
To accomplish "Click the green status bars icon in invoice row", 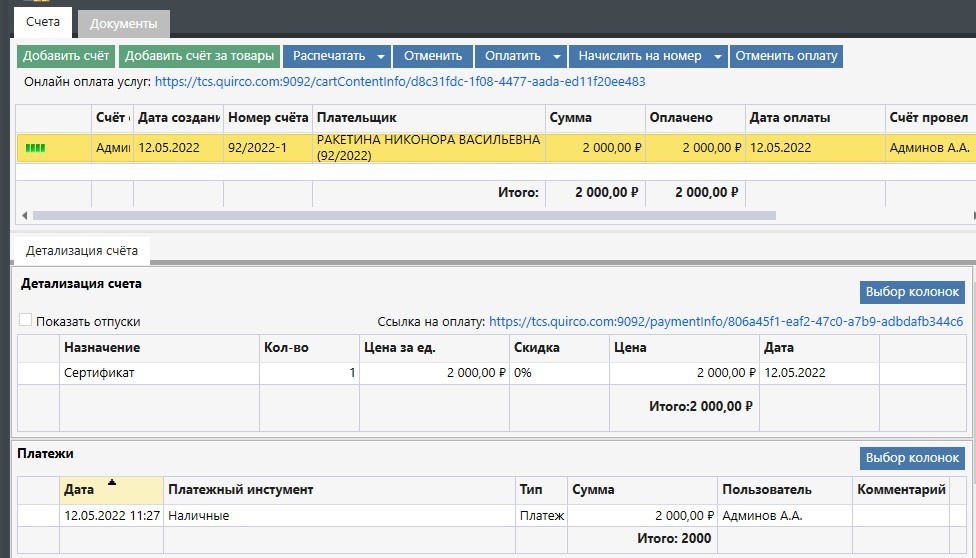I will [x=36, y=148].
